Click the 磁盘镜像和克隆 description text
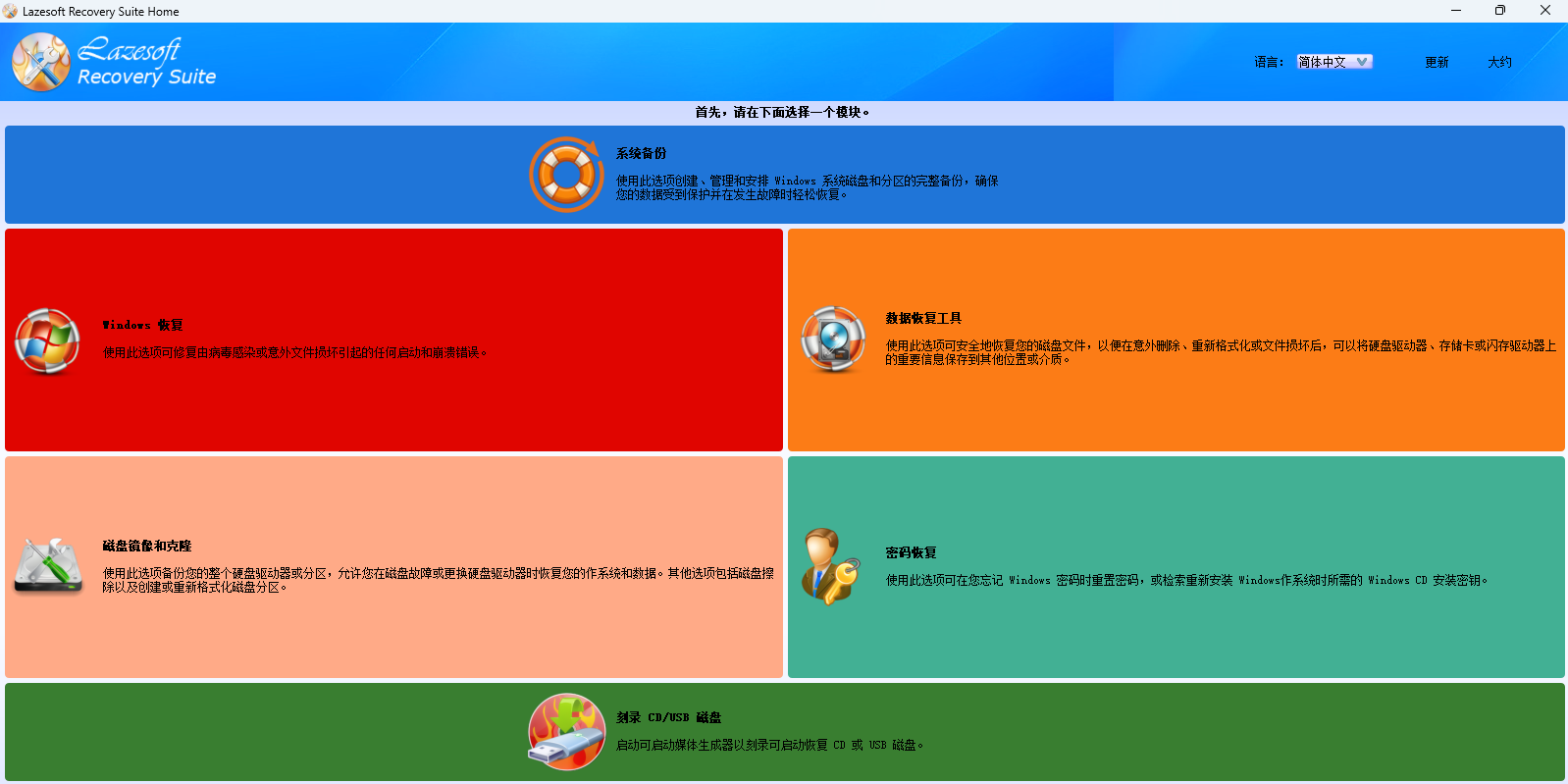 [438, 580]
